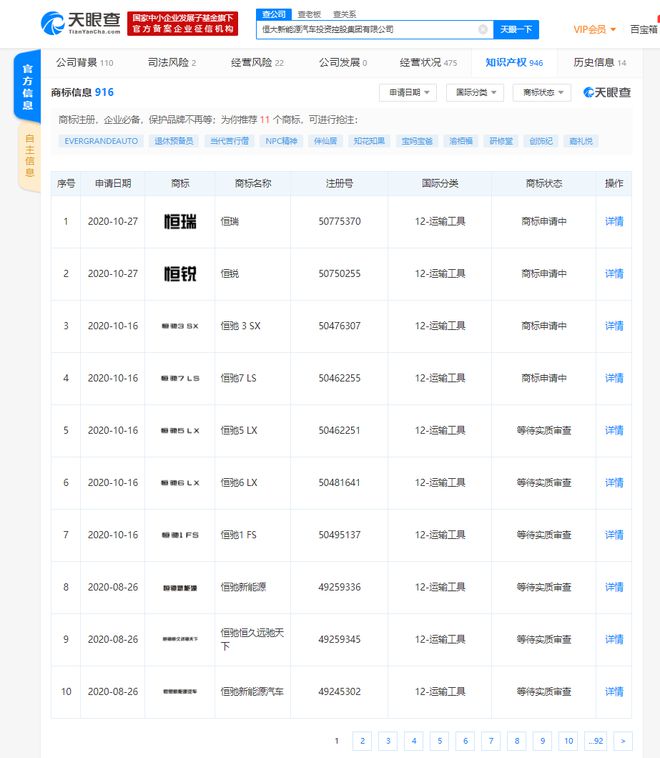Click the Tianyancha logo in header

tap(80, 23)
